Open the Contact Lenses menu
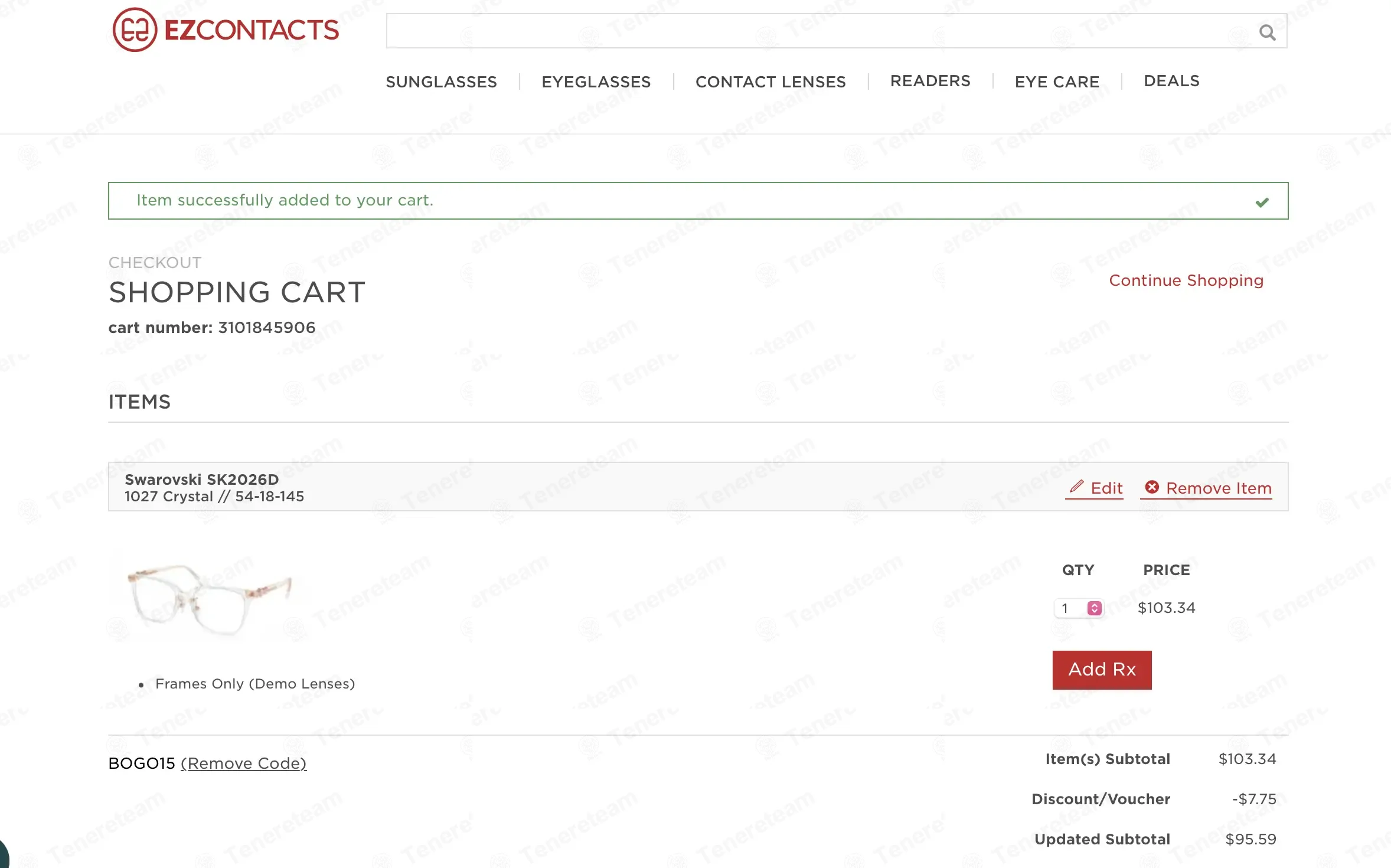The image size is (1391, 868). point(770,81)
